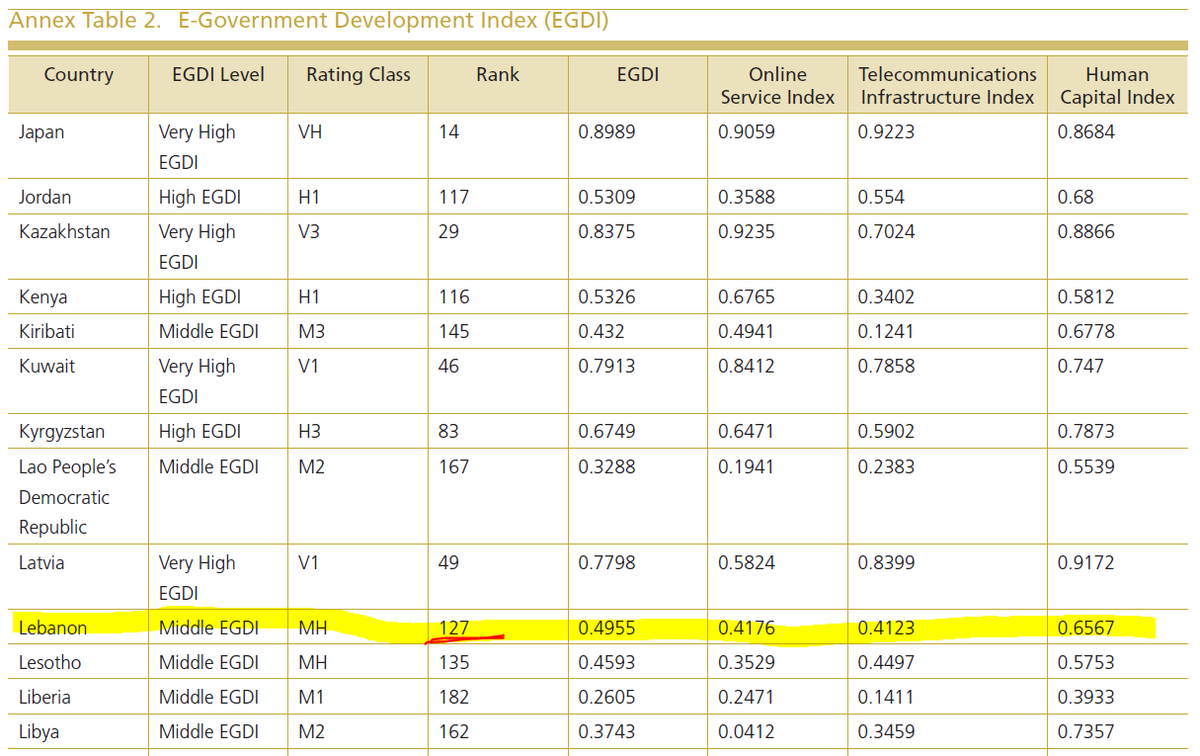Click Kenya's Online Service value '0.6765'

click(746, 297)
